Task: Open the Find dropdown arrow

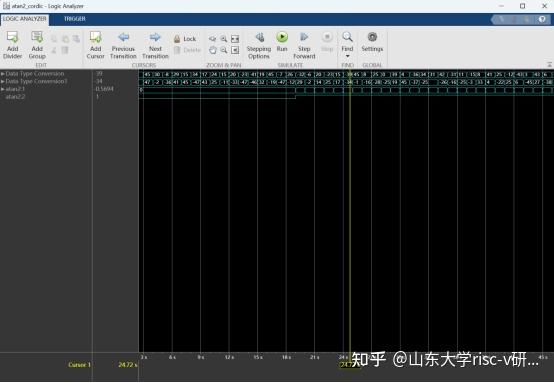Action: pyautogui.click(x=347, y=57)
